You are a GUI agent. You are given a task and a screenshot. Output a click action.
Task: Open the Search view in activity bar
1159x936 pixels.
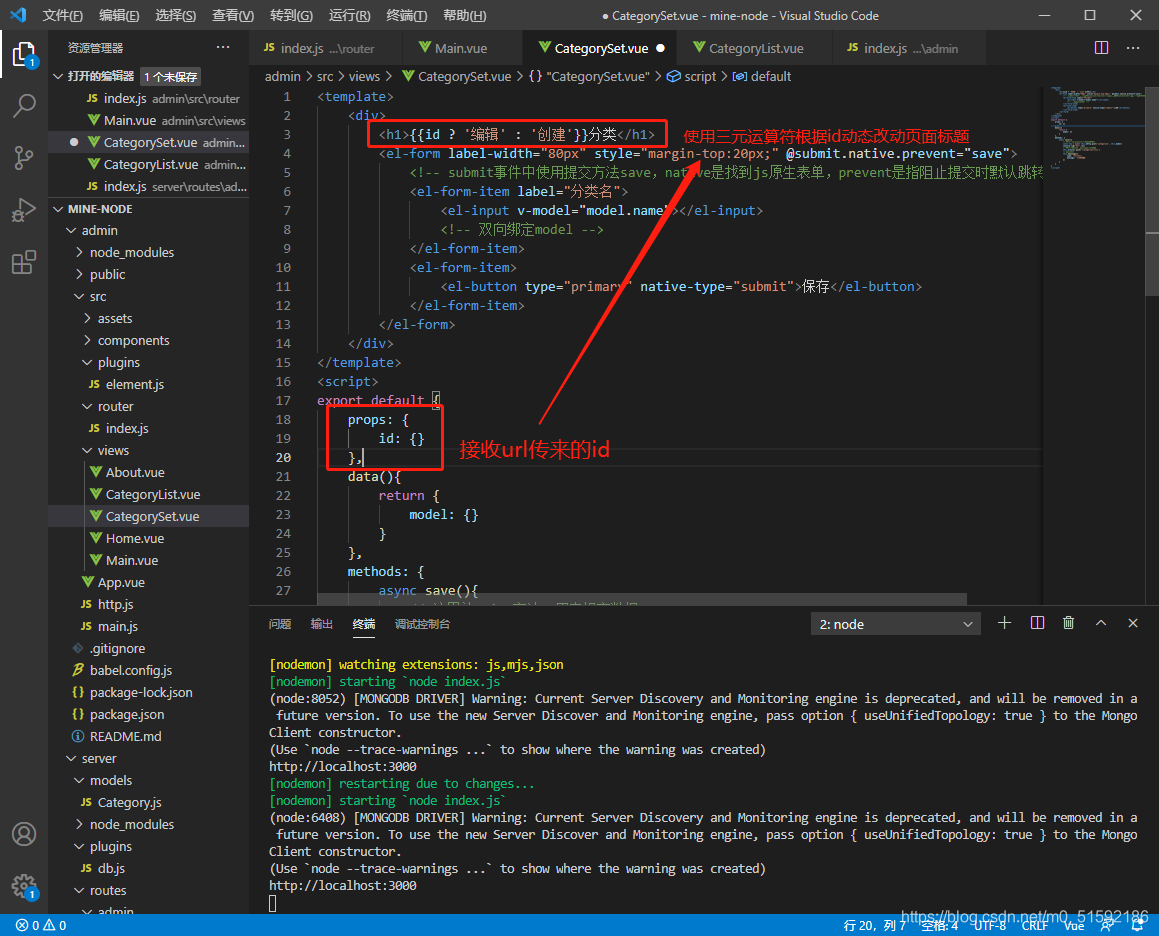pos(24,104)
